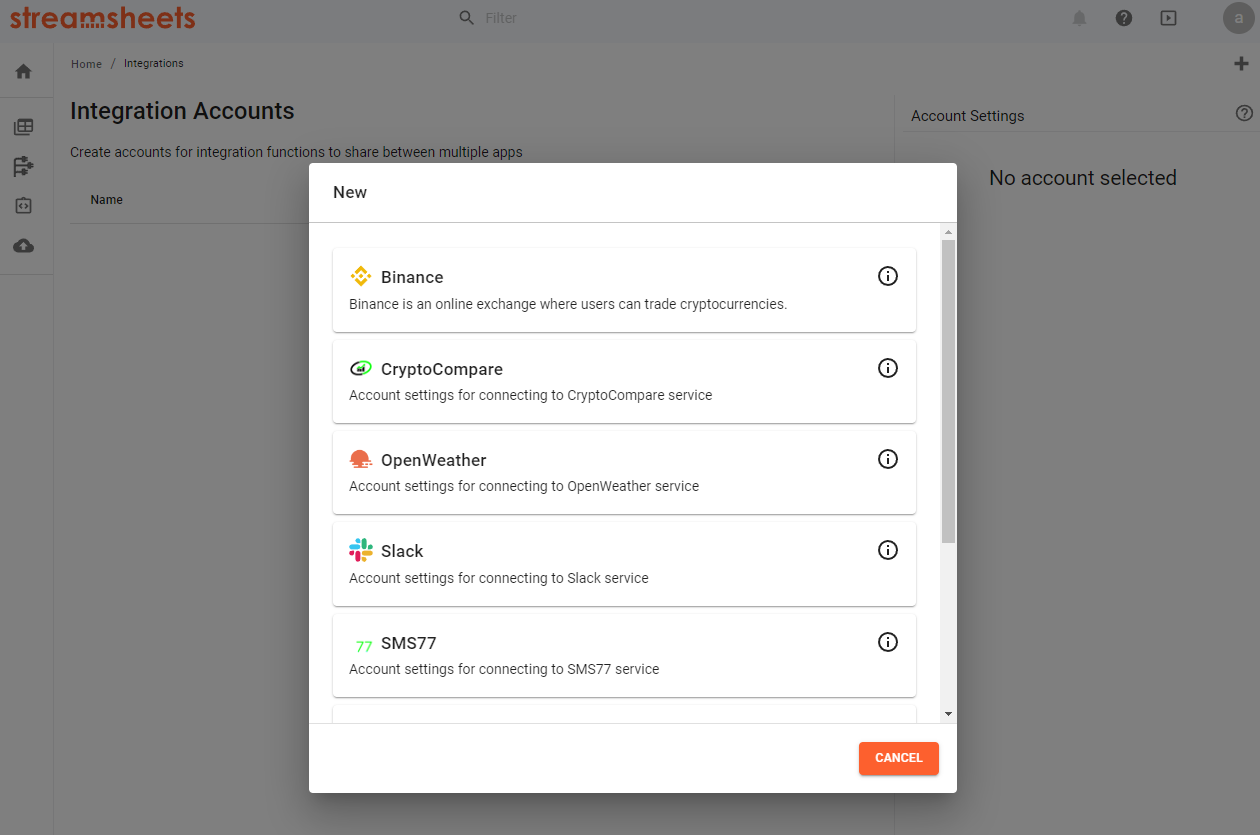Click Home in the breadcrumb
This screenshot has height=835, width=1260.
coord(86,64)
